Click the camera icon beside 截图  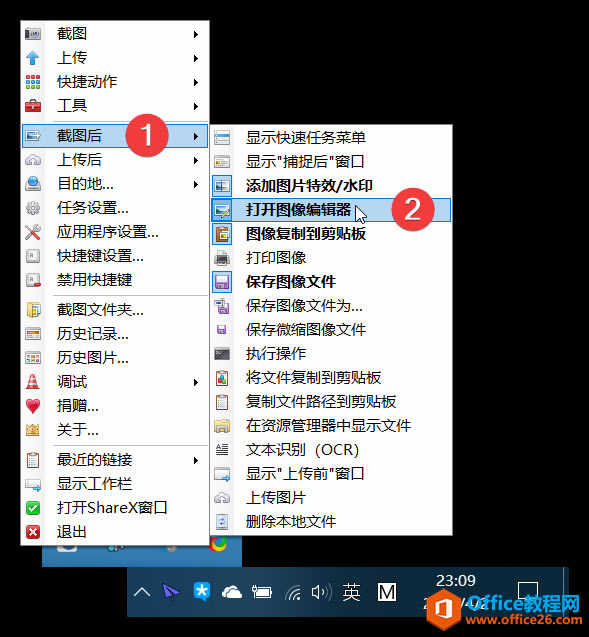(33, 34)
